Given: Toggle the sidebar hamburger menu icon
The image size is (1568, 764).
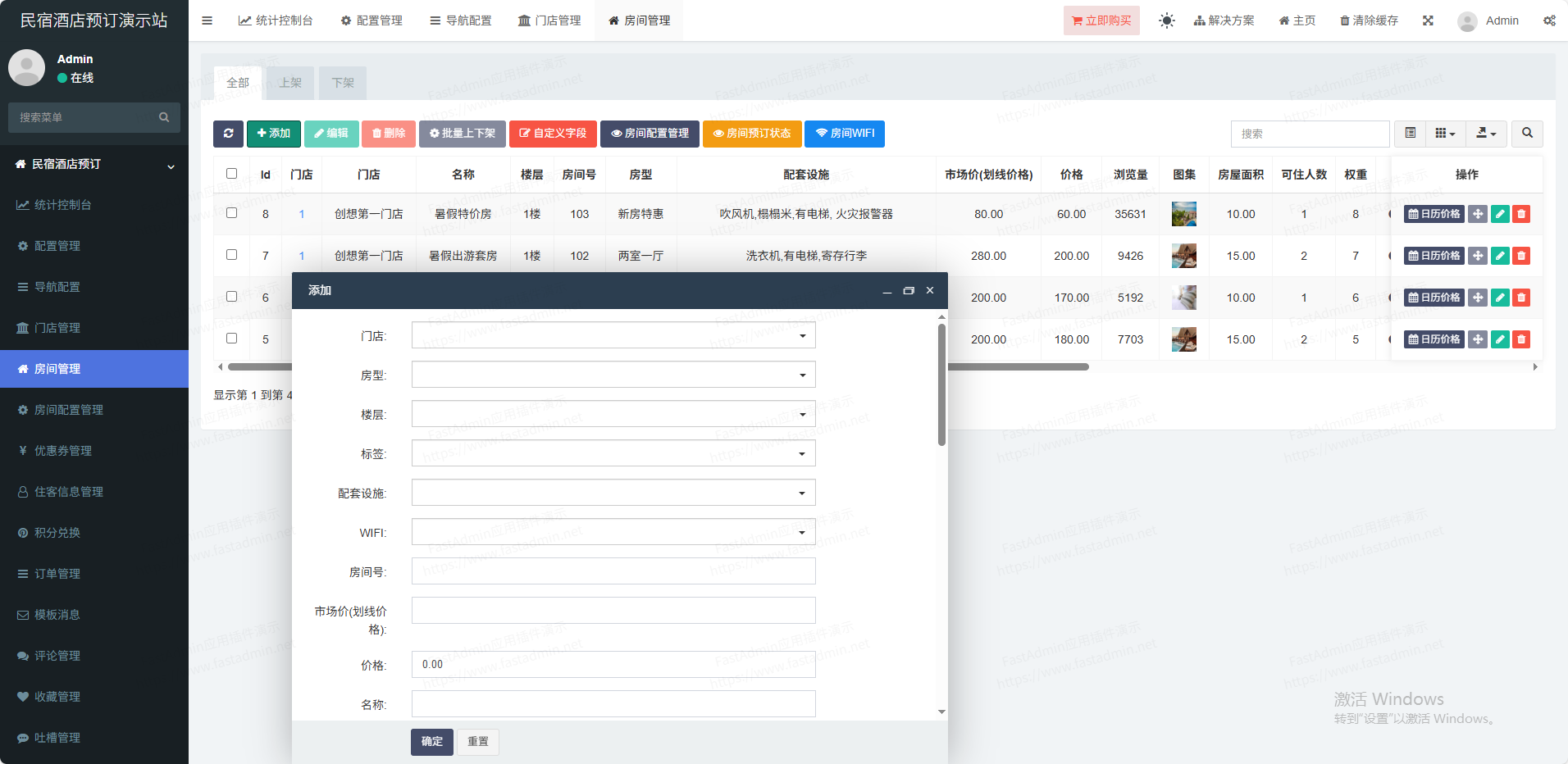Looking at the screenshot, I should (207, 20).
